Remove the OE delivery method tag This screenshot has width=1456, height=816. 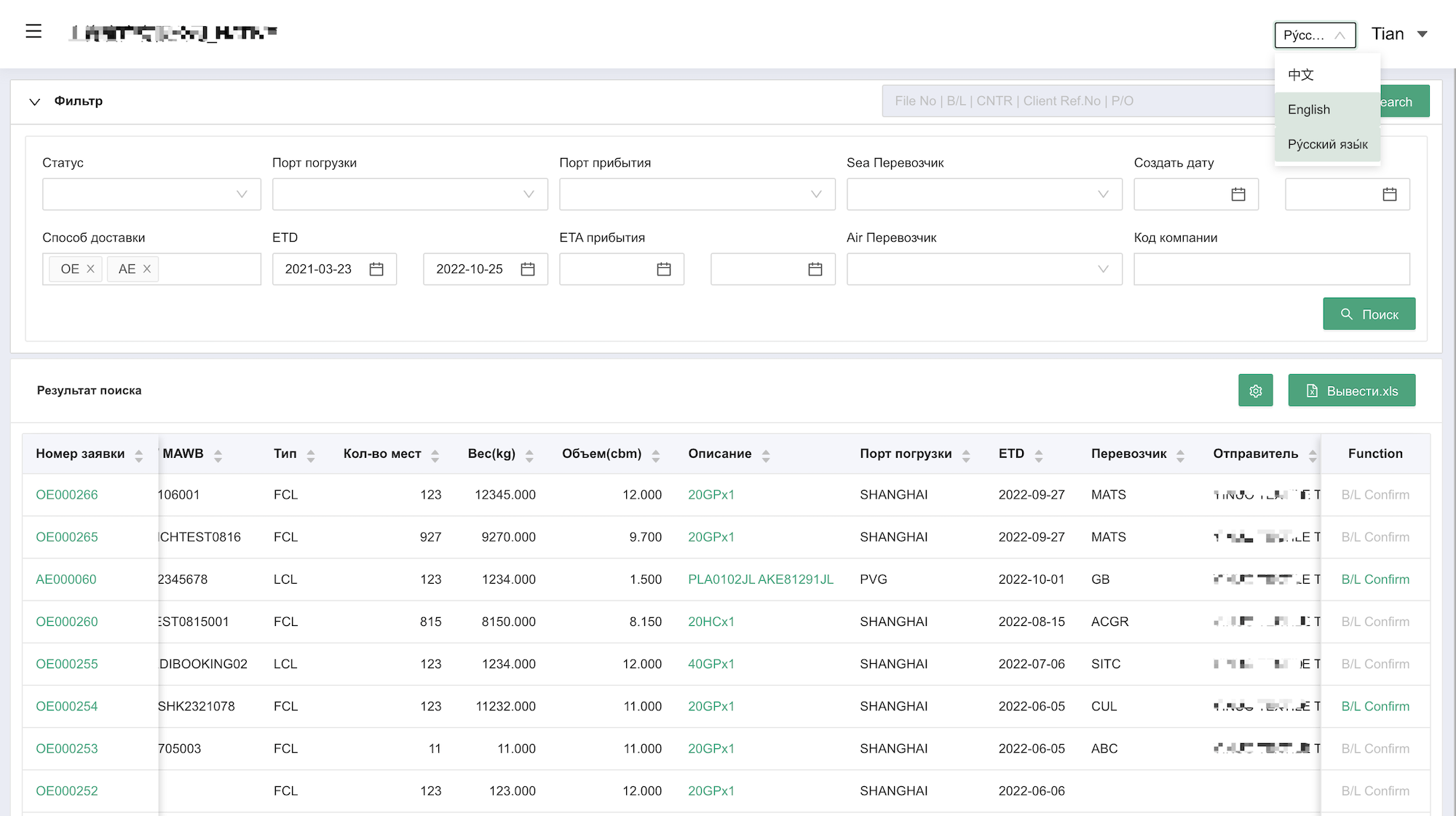[90, 269]
